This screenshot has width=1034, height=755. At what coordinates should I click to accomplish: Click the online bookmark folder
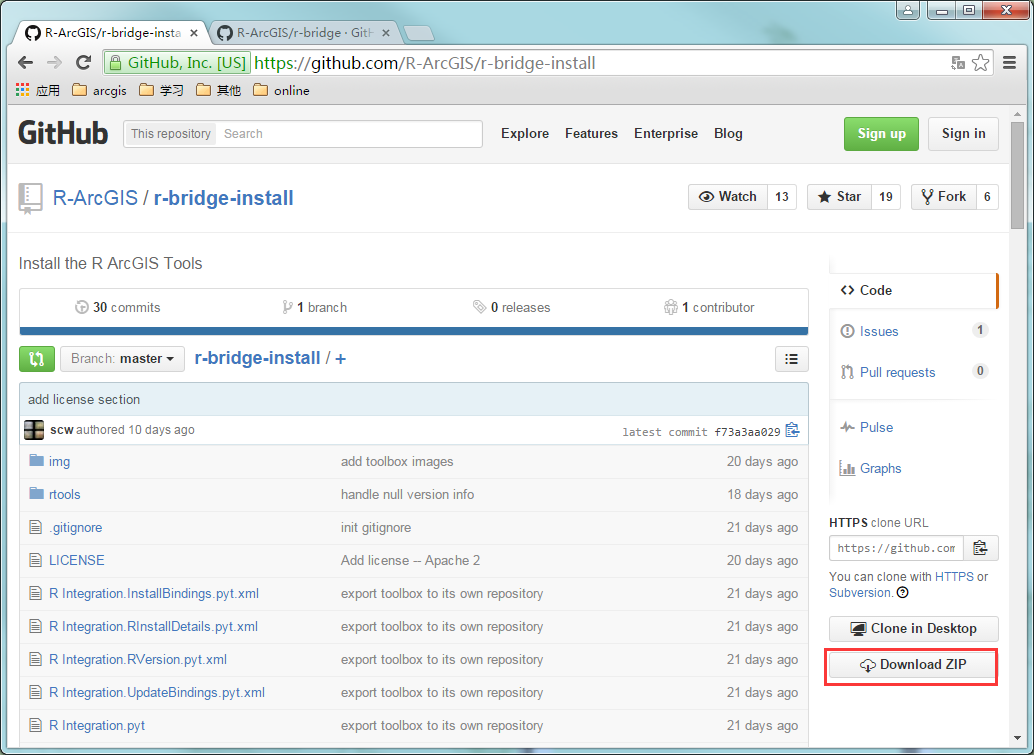click(282, 90)
